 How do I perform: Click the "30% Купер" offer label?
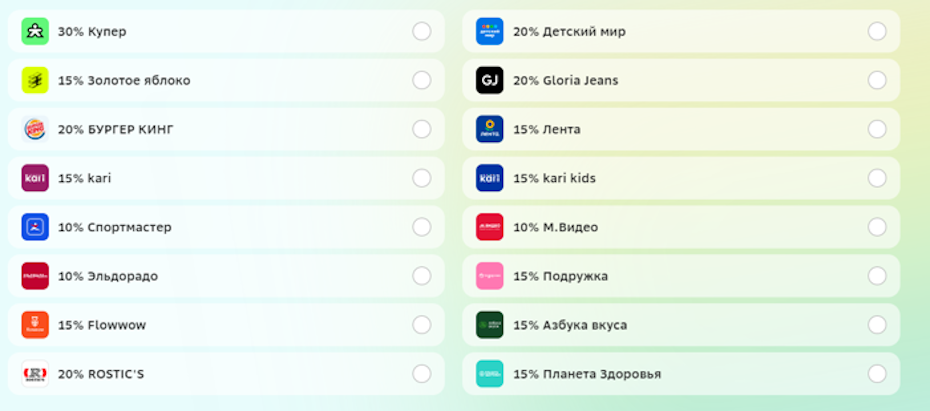pyautogui.click(x=92, y=31)
